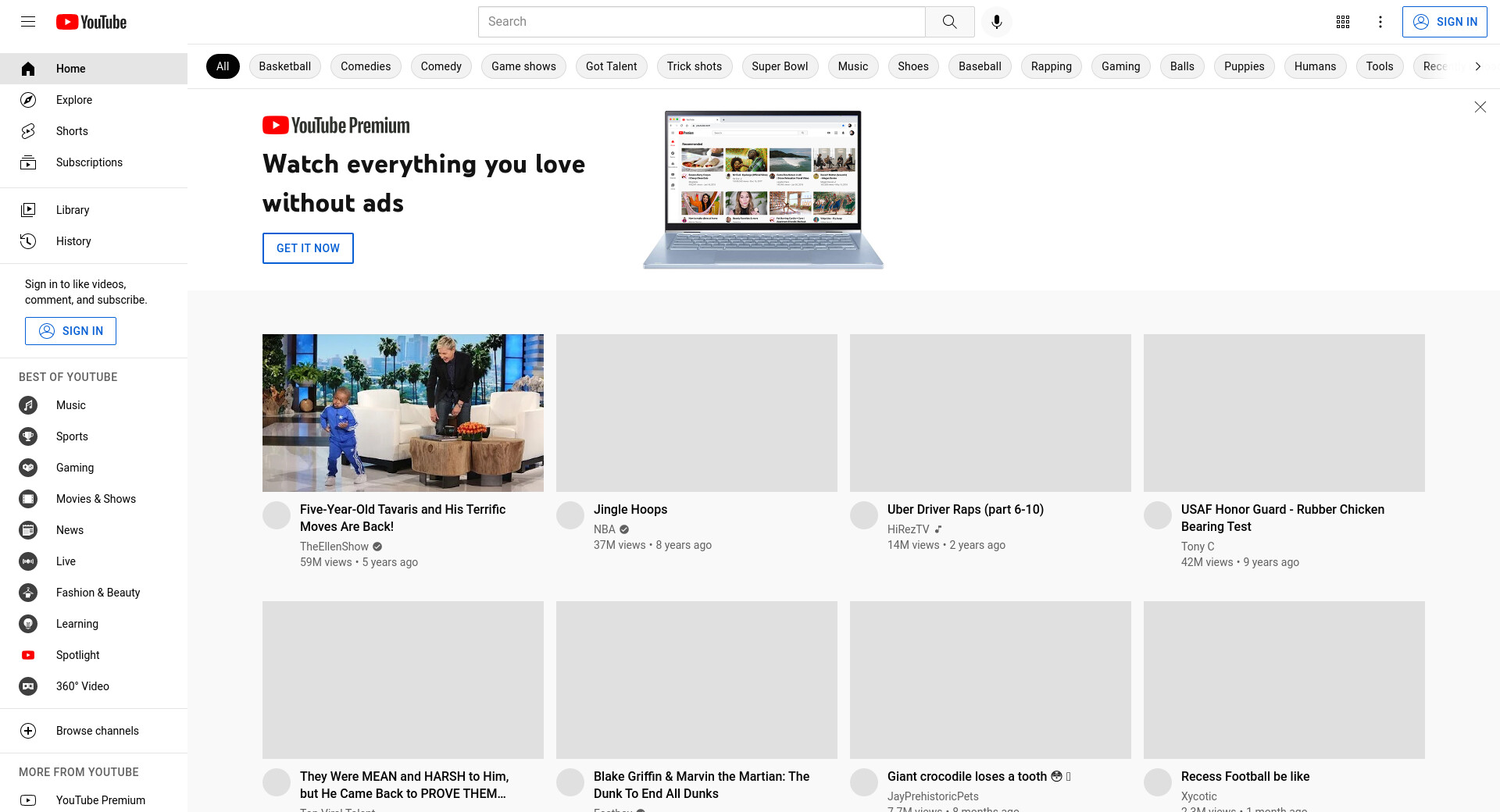1500x812 pixels.
Task: Open They Were MEAN and HARSH video
Action: coord(405,785)
